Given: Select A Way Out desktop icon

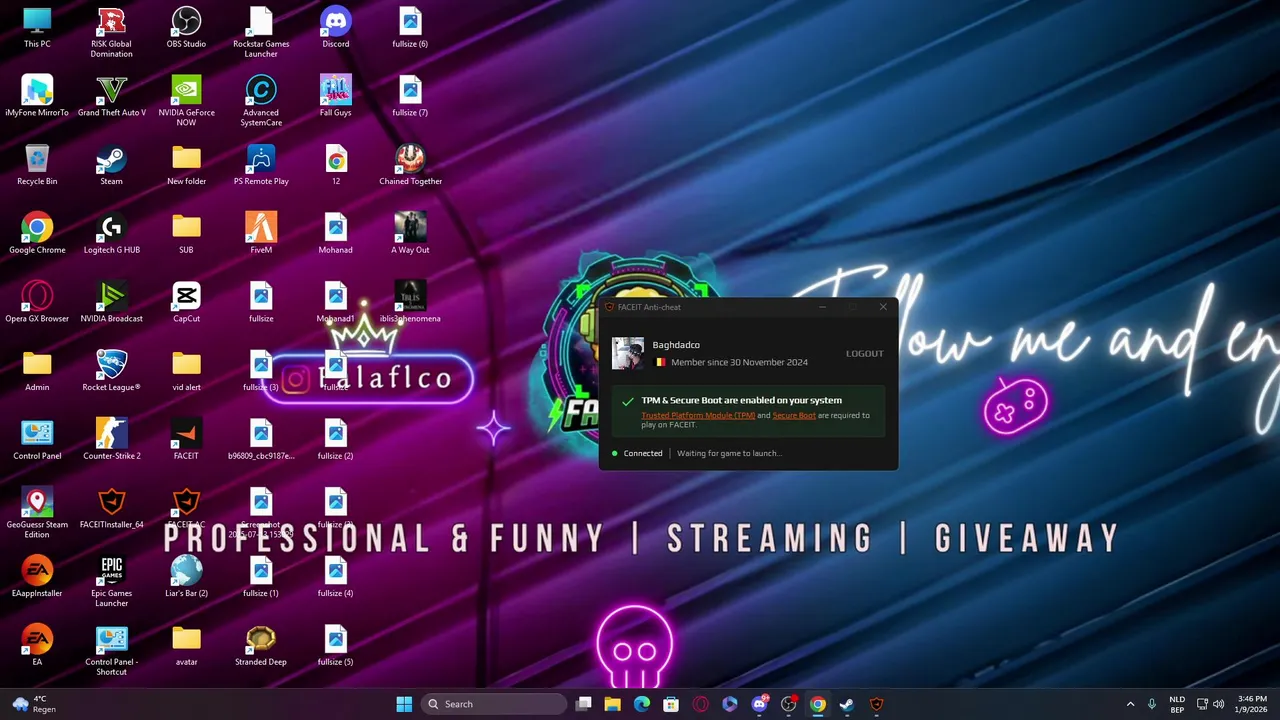Looking at the screenshot, I should pyautogui.click(x=410, y=234).
